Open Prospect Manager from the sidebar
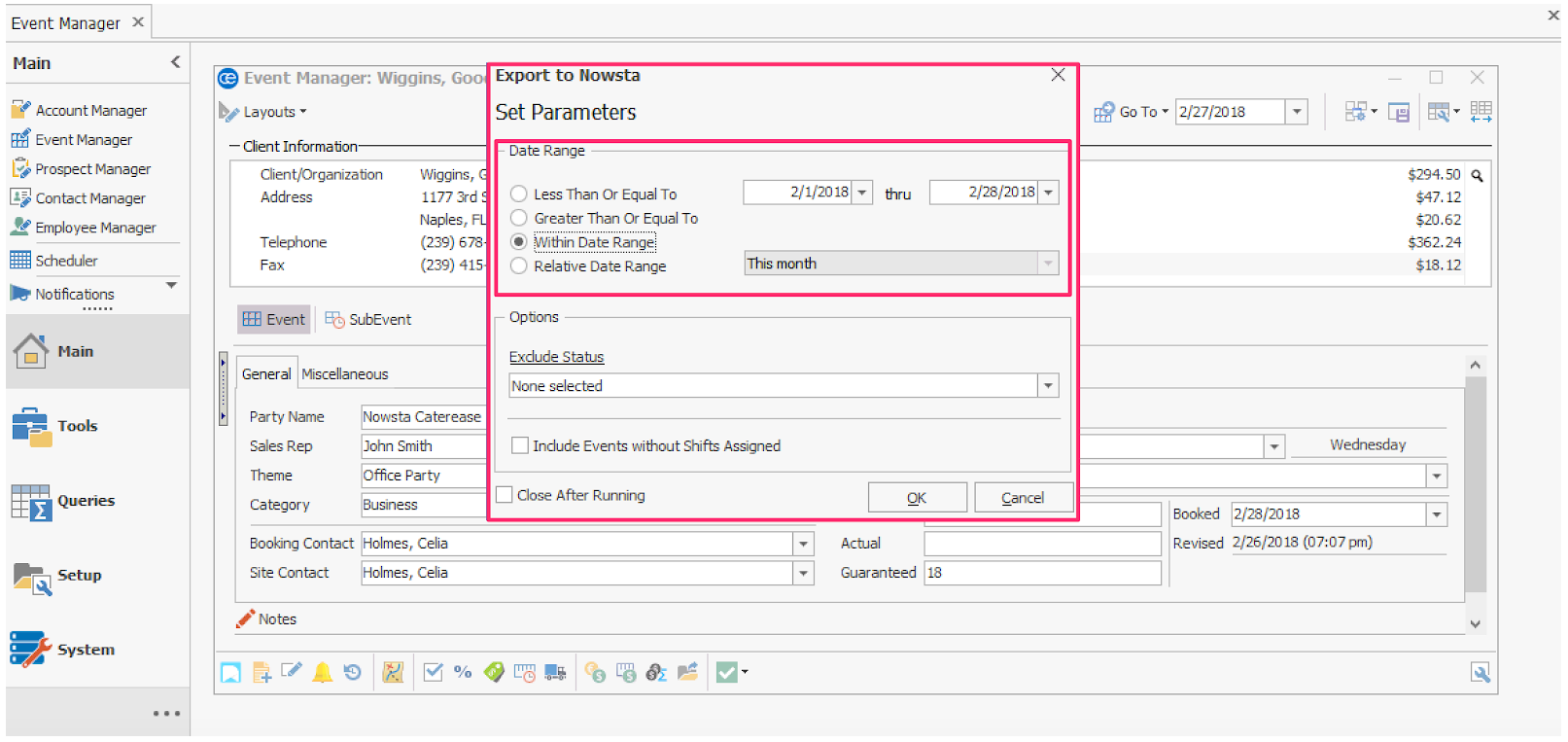 click(81, 168)
